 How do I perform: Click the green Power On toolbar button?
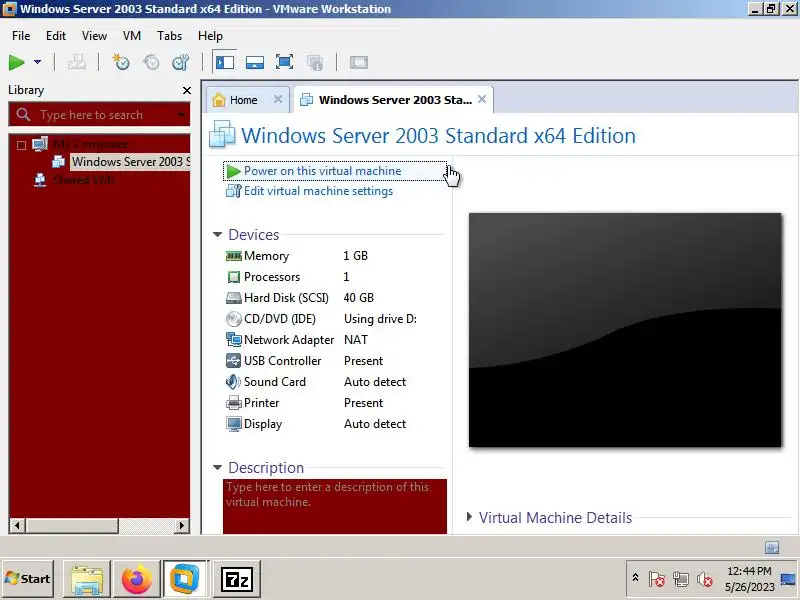click(16, 62)
